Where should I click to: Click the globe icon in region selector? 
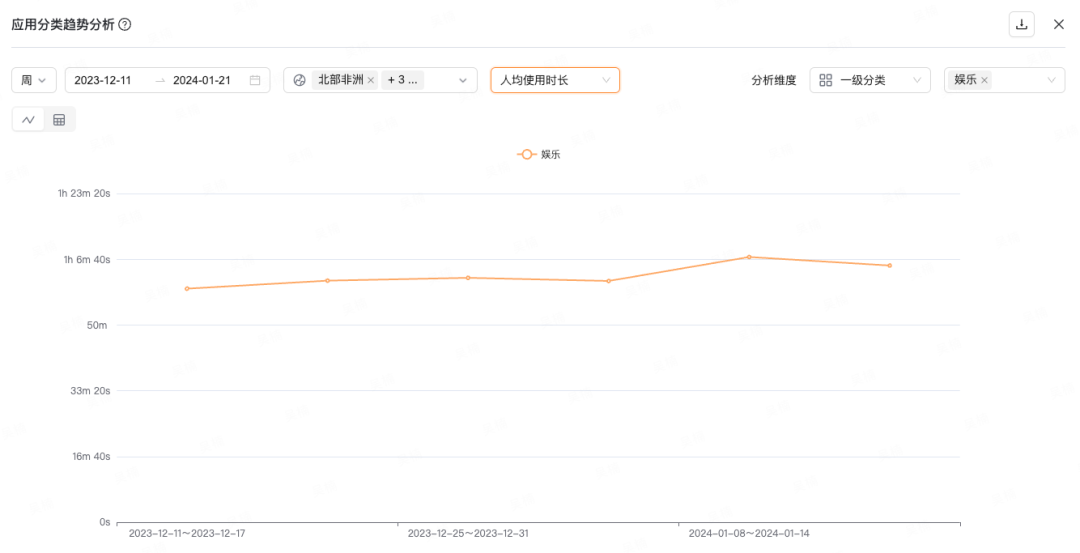click(x=299, y=80)
